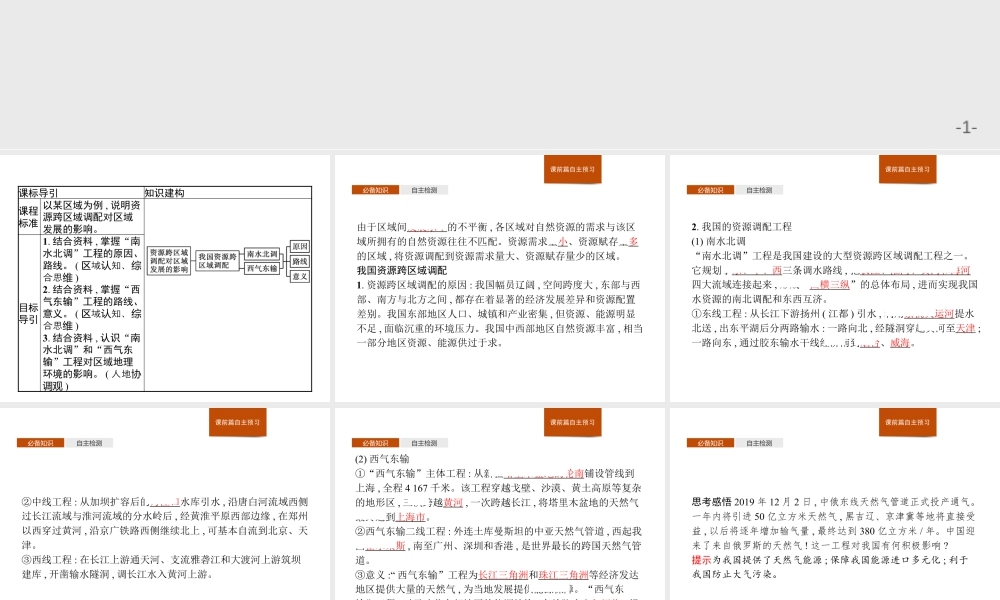Screen dimensions: 1000x600
Task: Open the 课标导引 table slide thumbnail
Action: pyautogui.click(x=165, y=278)
